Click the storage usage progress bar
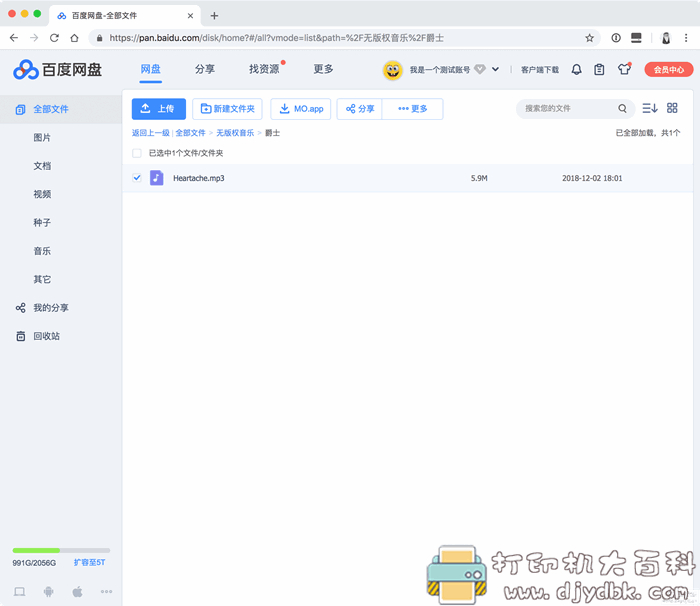The height and width of the screenshot is (606, 700). 61,550
